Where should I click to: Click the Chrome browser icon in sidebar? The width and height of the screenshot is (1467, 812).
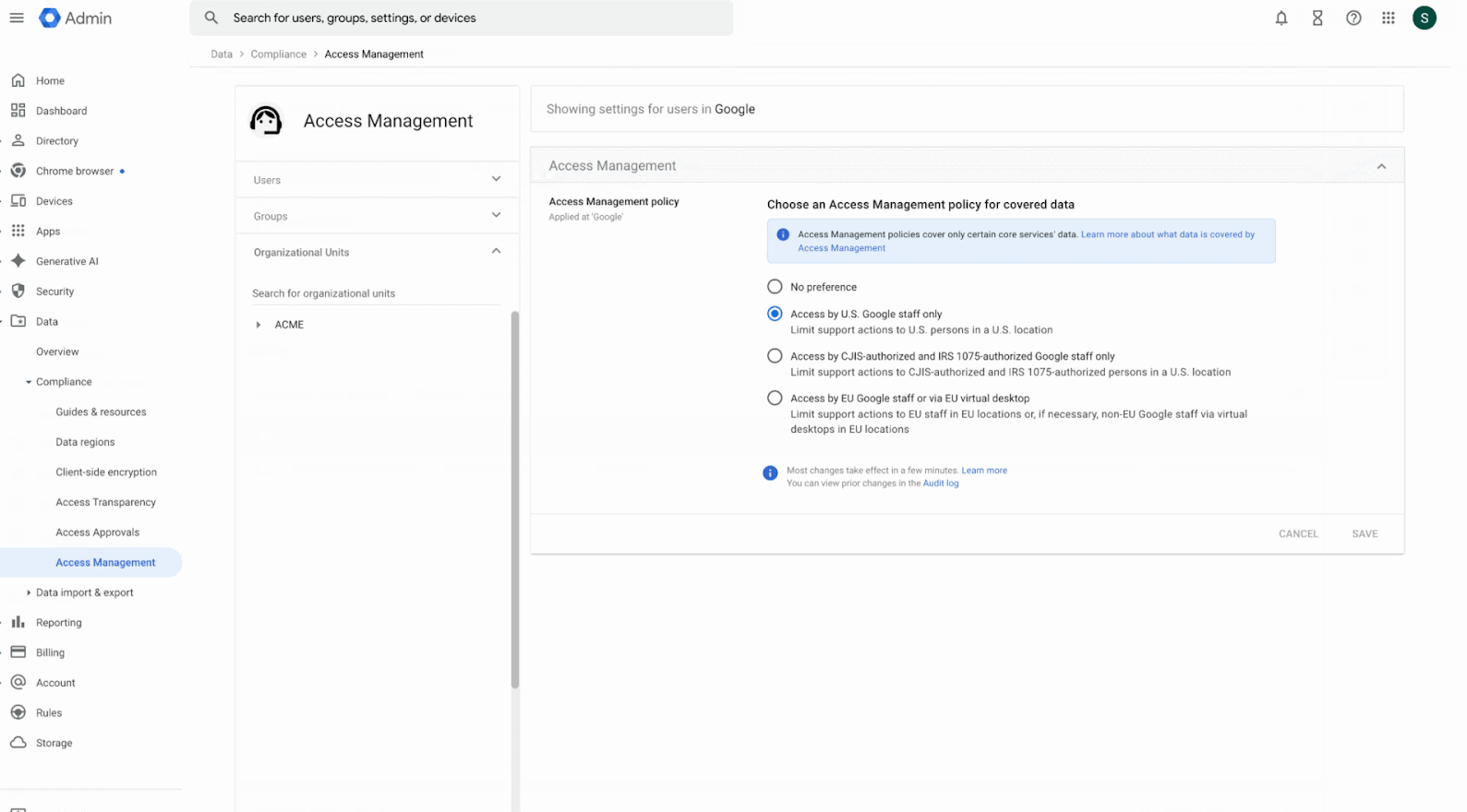18,171
